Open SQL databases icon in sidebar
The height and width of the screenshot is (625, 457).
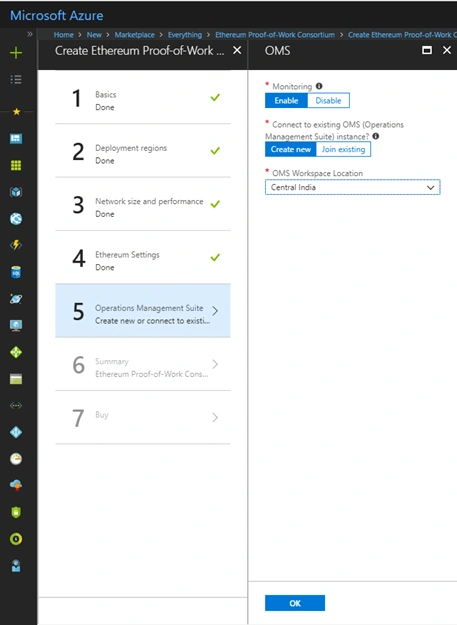[16, 272]
